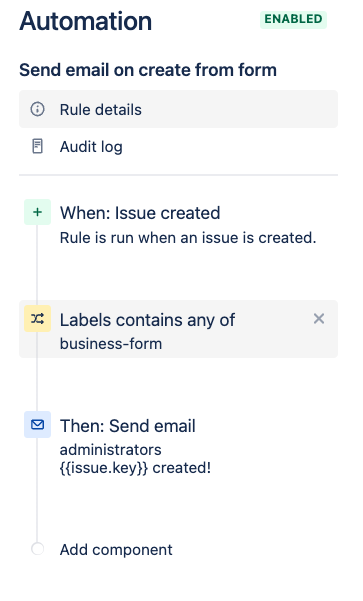
Task: Select the Labels contains any of condition
Action: point(178,329)
